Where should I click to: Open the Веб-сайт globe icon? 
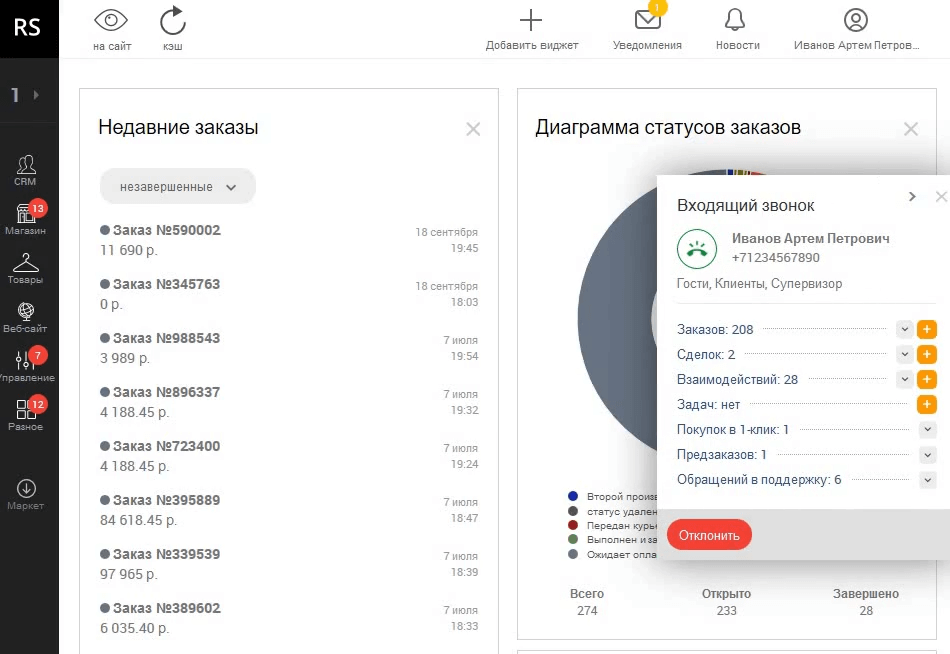[26, 317]
